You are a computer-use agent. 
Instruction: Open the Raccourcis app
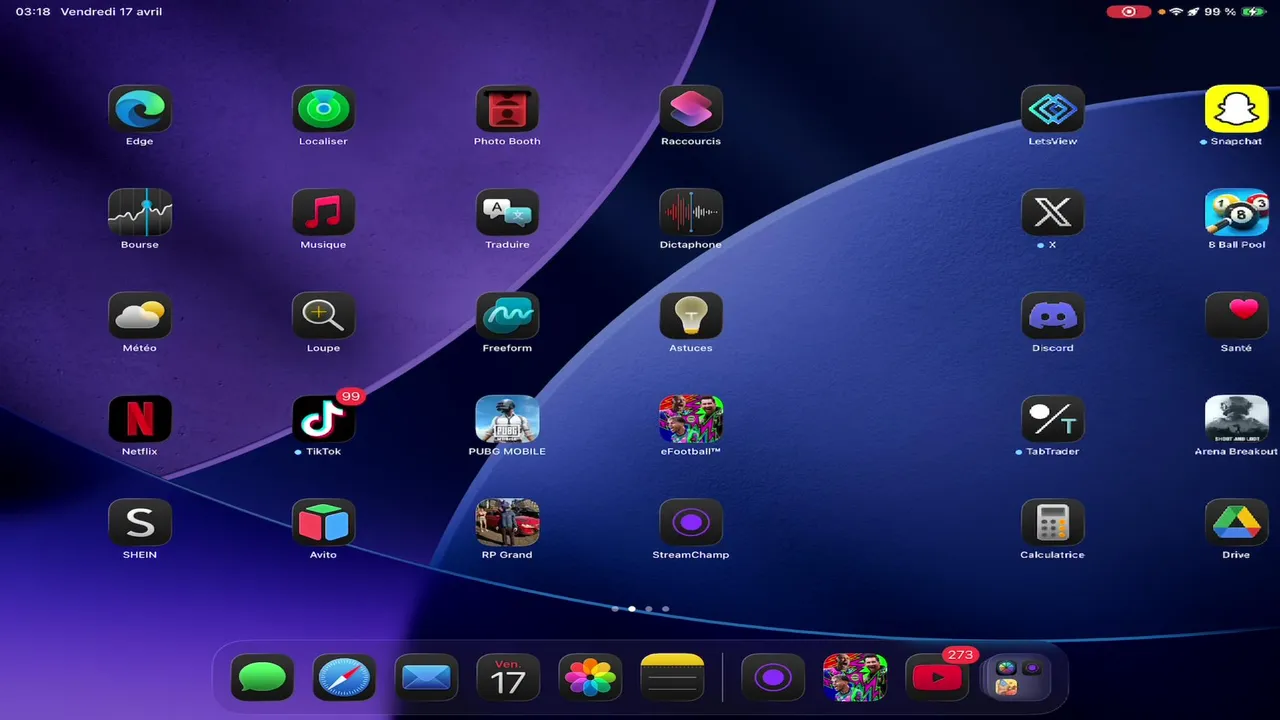click(x=691, y=109)
